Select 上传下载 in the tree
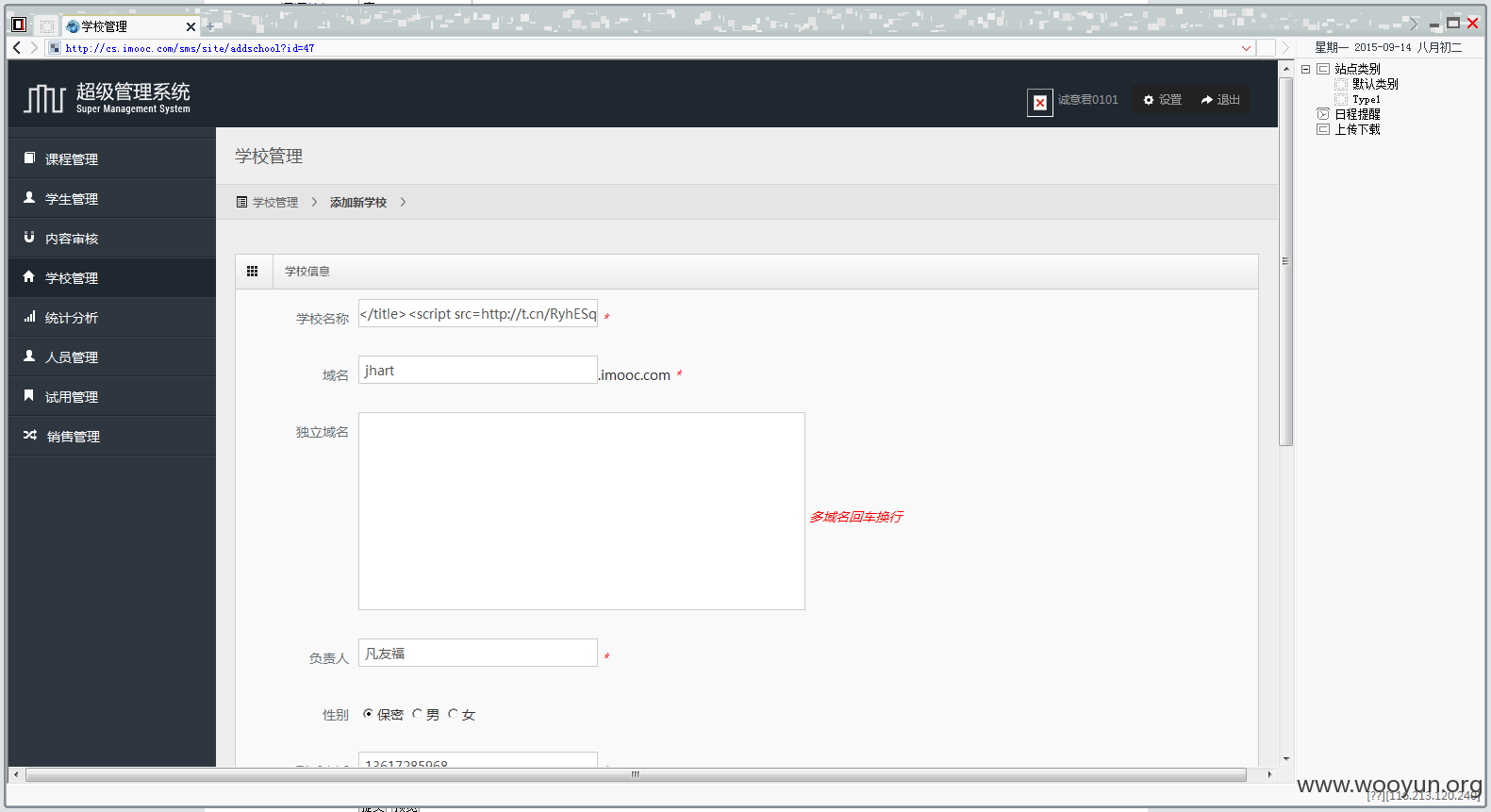The image size is (1491, 812). pyautogui.click(x=1357, y=129)
